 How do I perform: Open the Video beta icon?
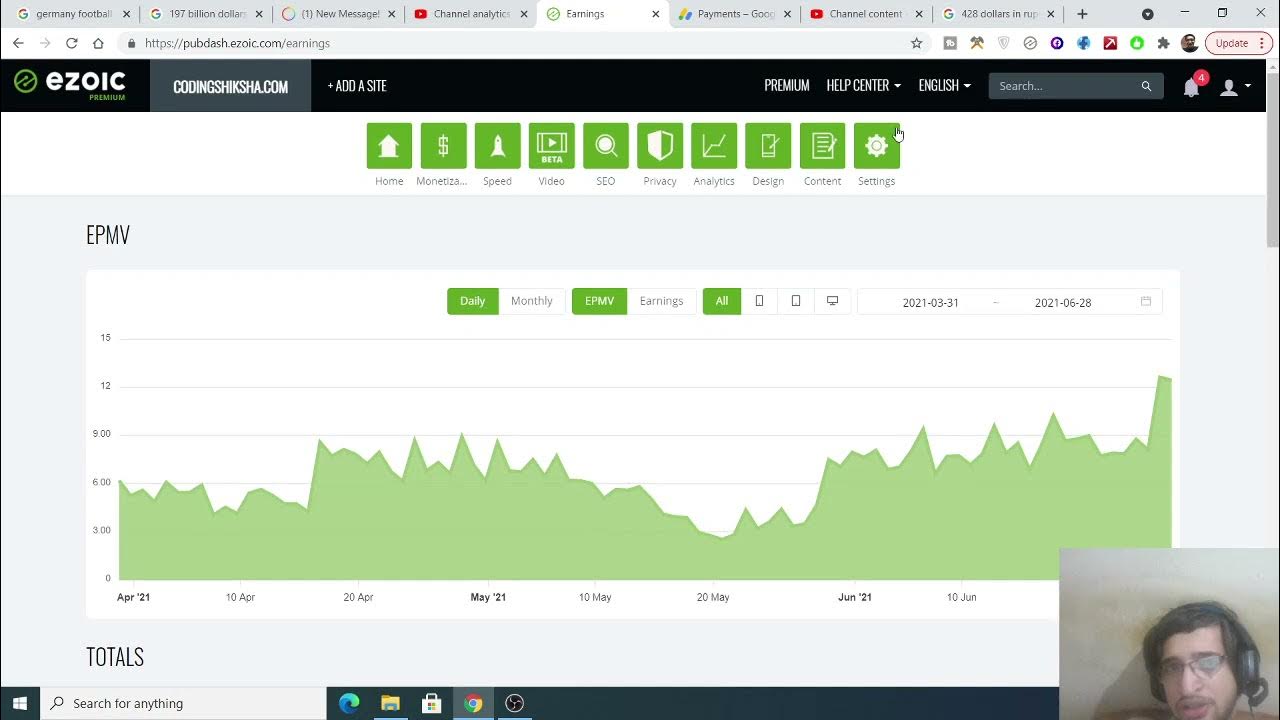coord(551,146)
